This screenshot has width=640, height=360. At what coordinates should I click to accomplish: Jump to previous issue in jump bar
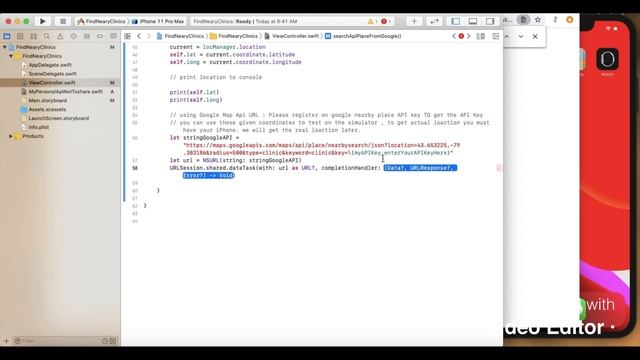coord(454,36)
